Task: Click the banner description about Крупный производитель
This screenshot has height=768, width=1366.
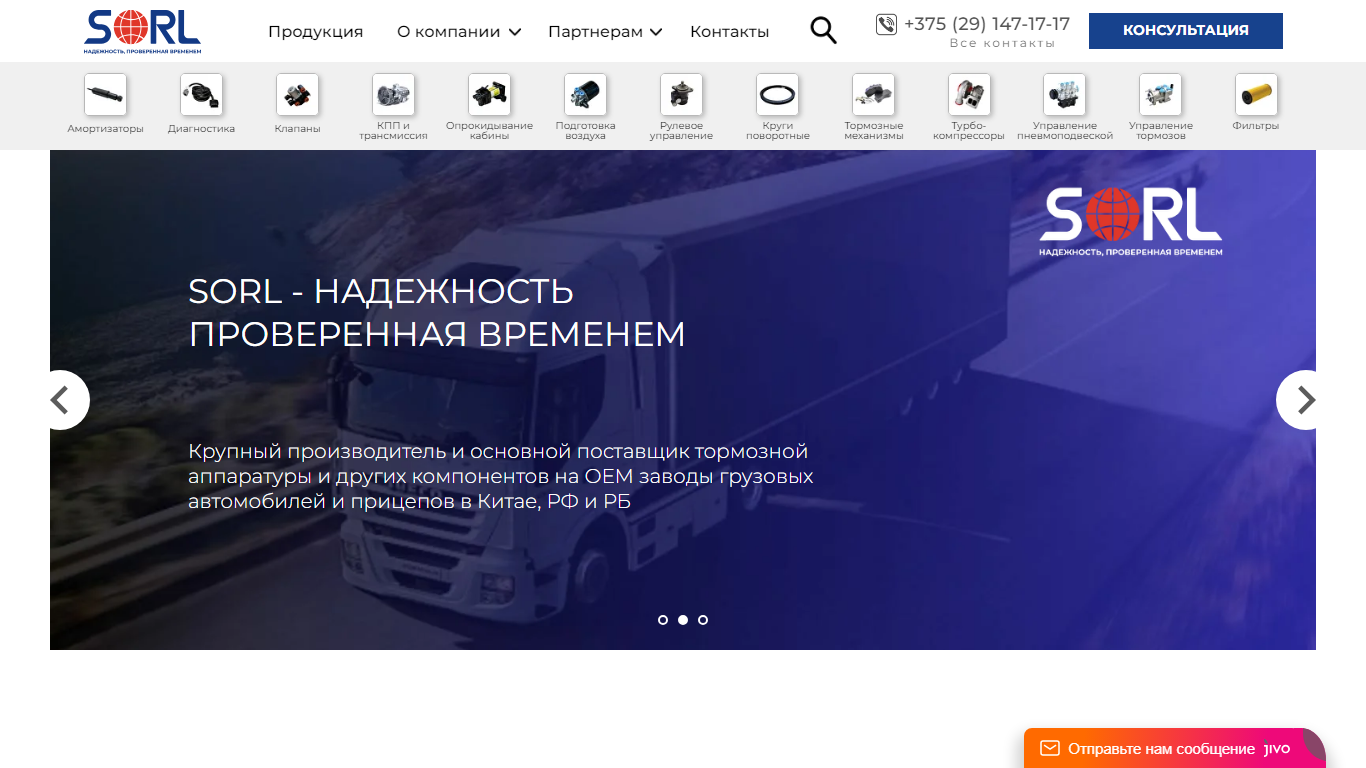Action: point(501,476)
